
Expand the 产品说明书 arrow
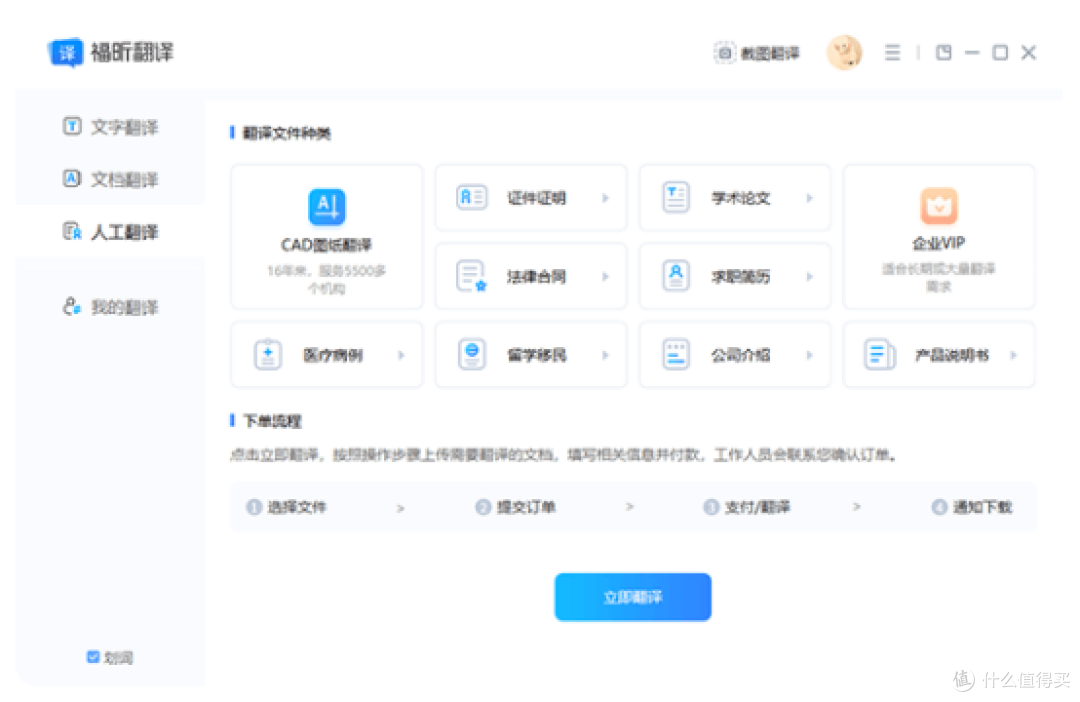point(1013,355)
